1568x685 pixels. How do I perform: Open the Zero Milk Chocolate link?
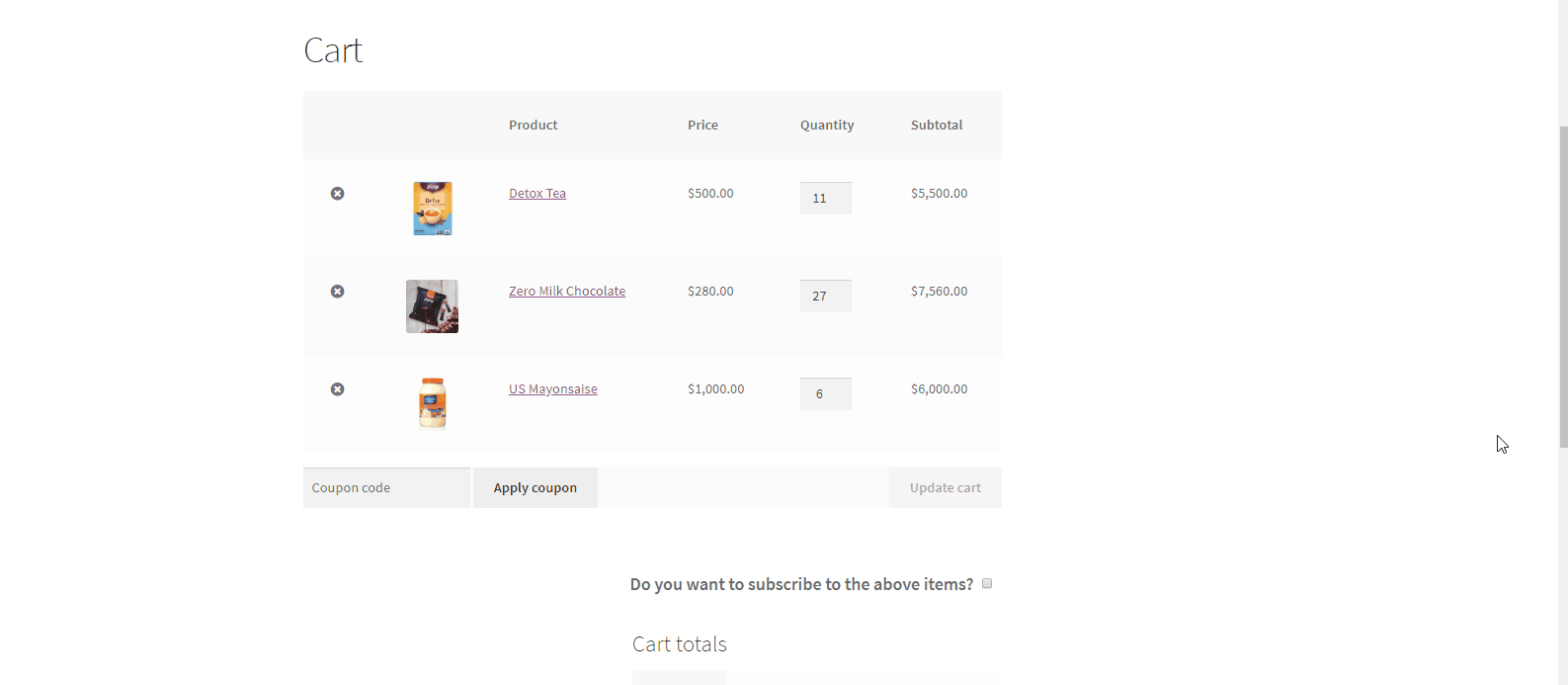(x=566, y=292)
